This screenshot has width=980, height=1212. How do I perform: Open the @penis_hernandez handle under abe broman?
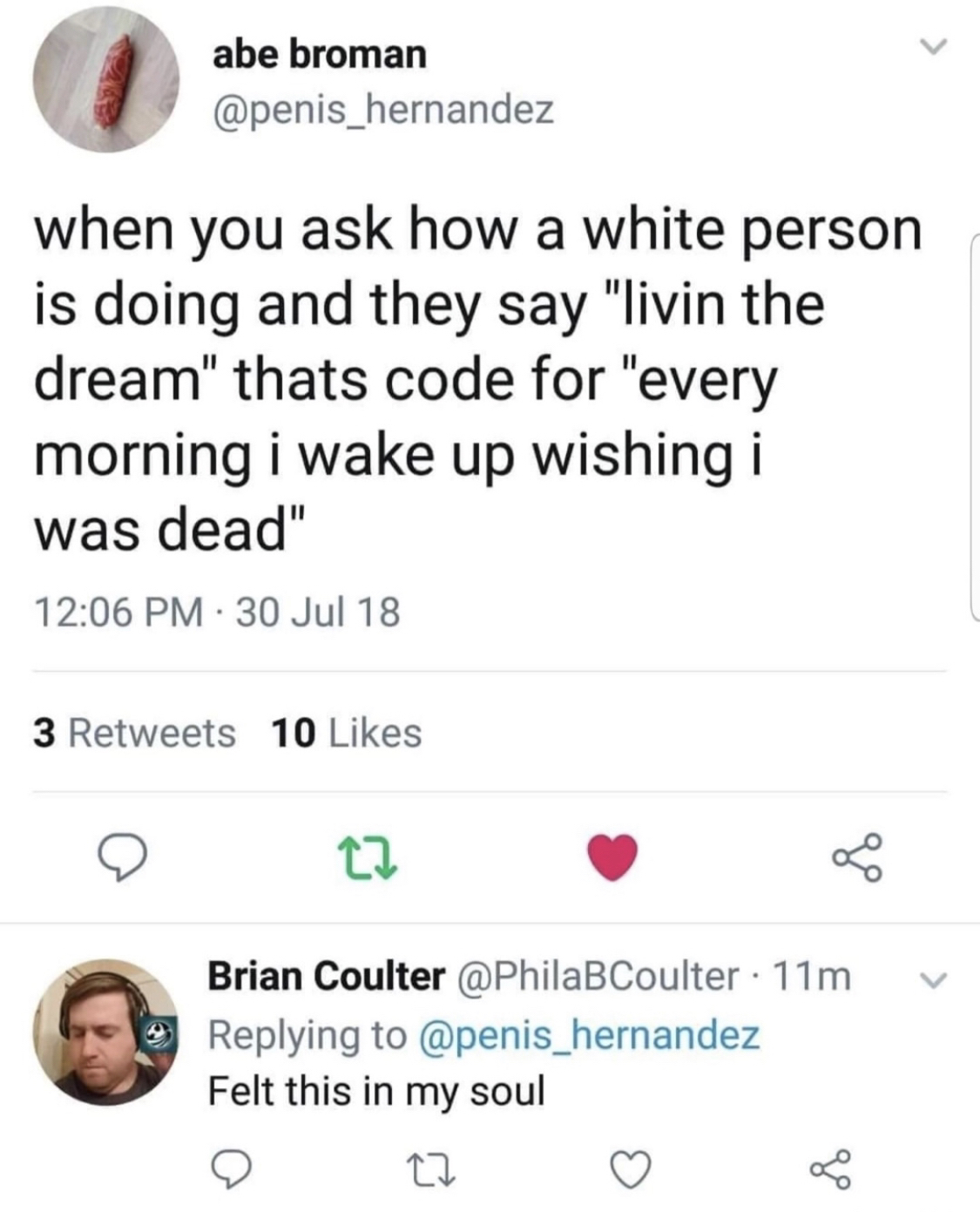[x=383, y=110]
